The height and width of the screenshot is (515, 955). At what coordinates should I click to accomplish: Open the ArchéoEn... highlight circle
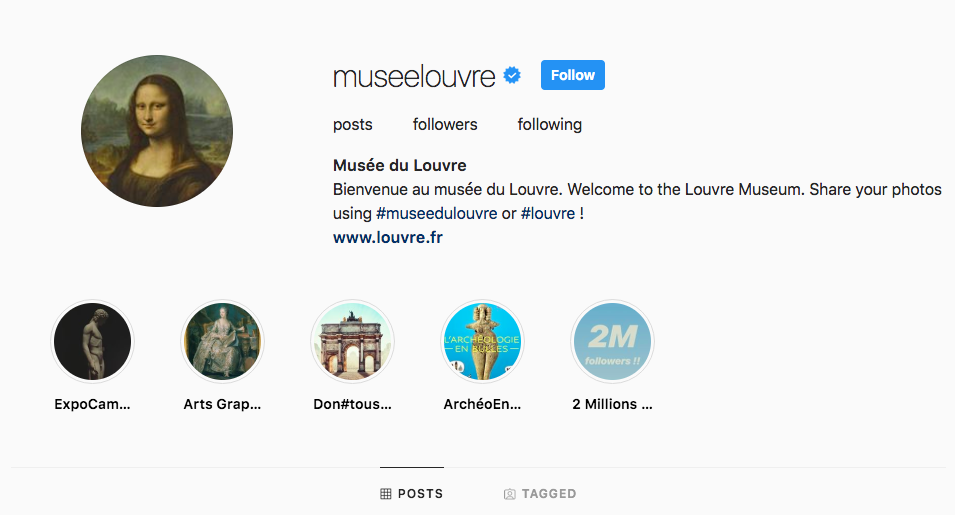tap(482, 342)
